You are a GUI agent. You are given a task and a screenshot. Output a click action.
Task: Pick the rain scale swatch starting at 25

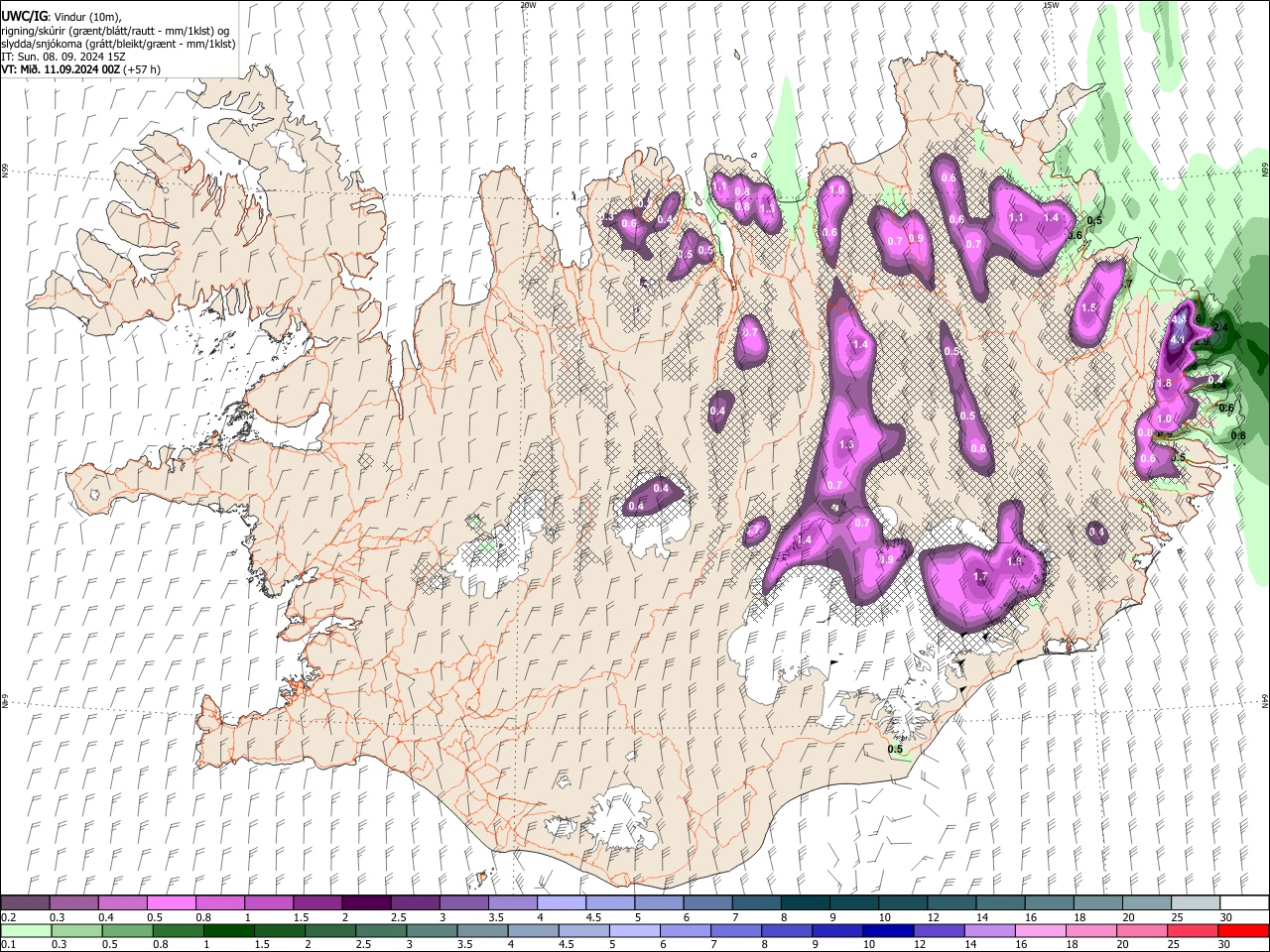pyautogui.click(x=1192, y=930)
